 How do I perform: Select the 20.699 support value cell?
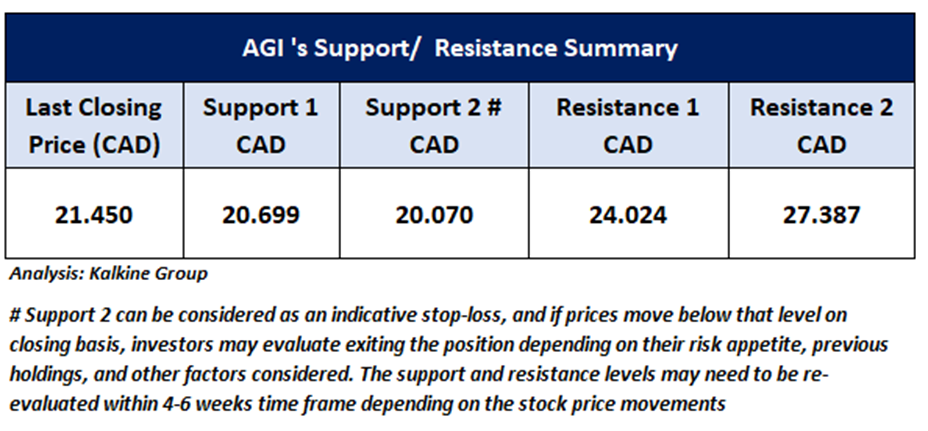[x=260, y=214]
